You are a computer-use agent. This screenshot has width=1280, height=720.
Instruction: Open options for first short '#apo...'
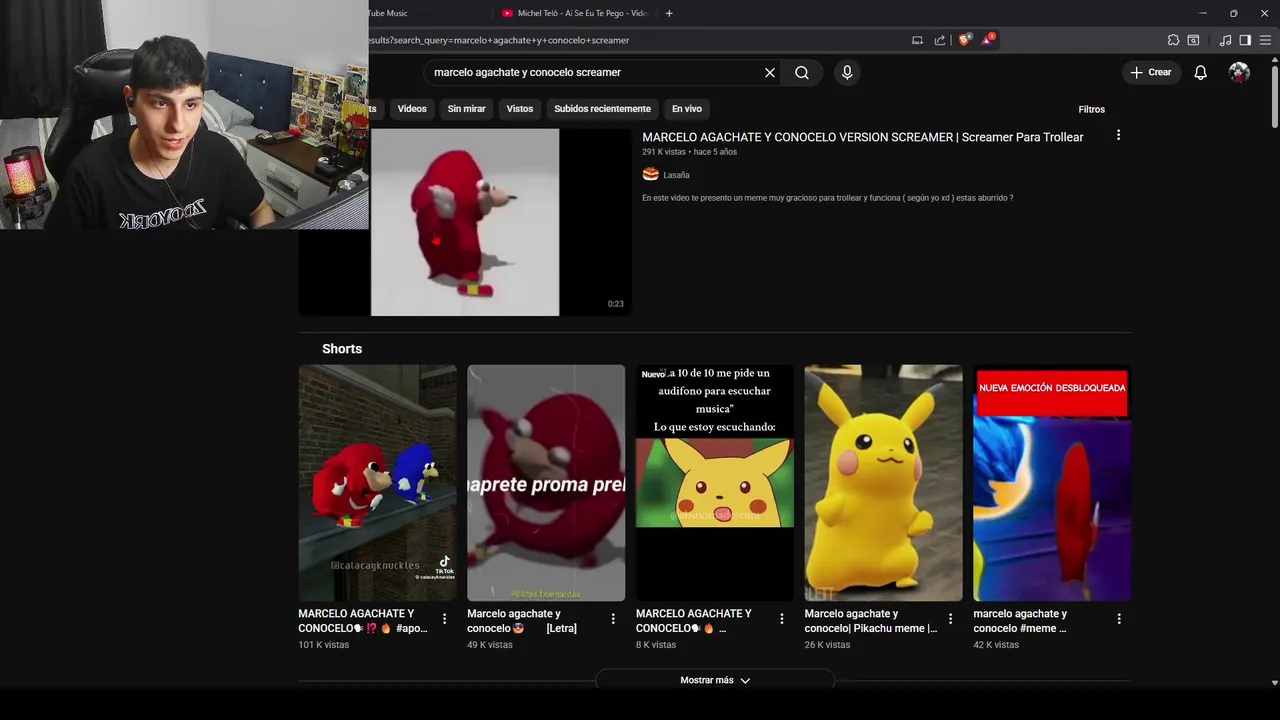pyautogui.click(x=444, y=619)
